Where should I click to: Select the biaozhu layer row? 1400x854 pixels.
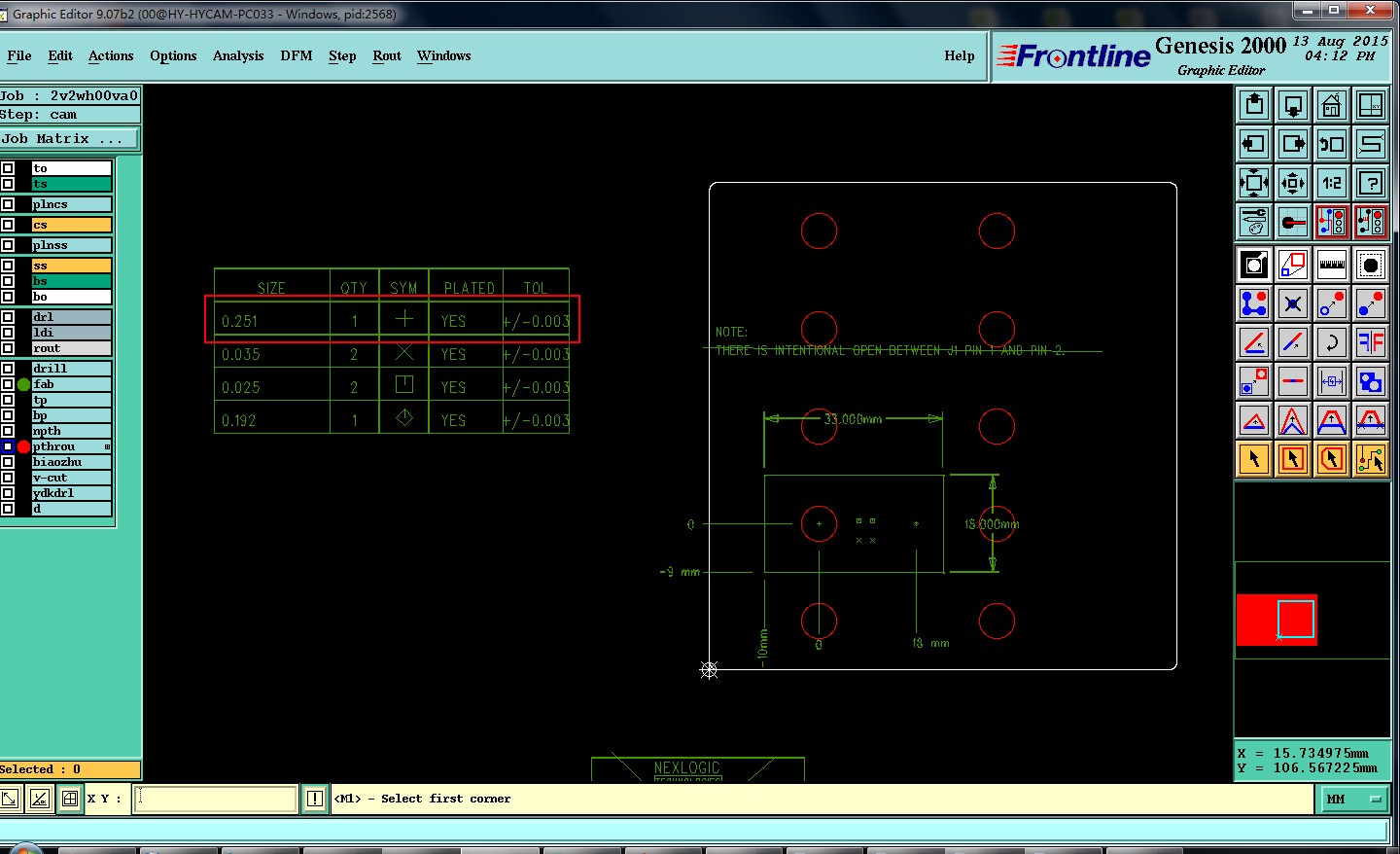[x=72, y=462]
